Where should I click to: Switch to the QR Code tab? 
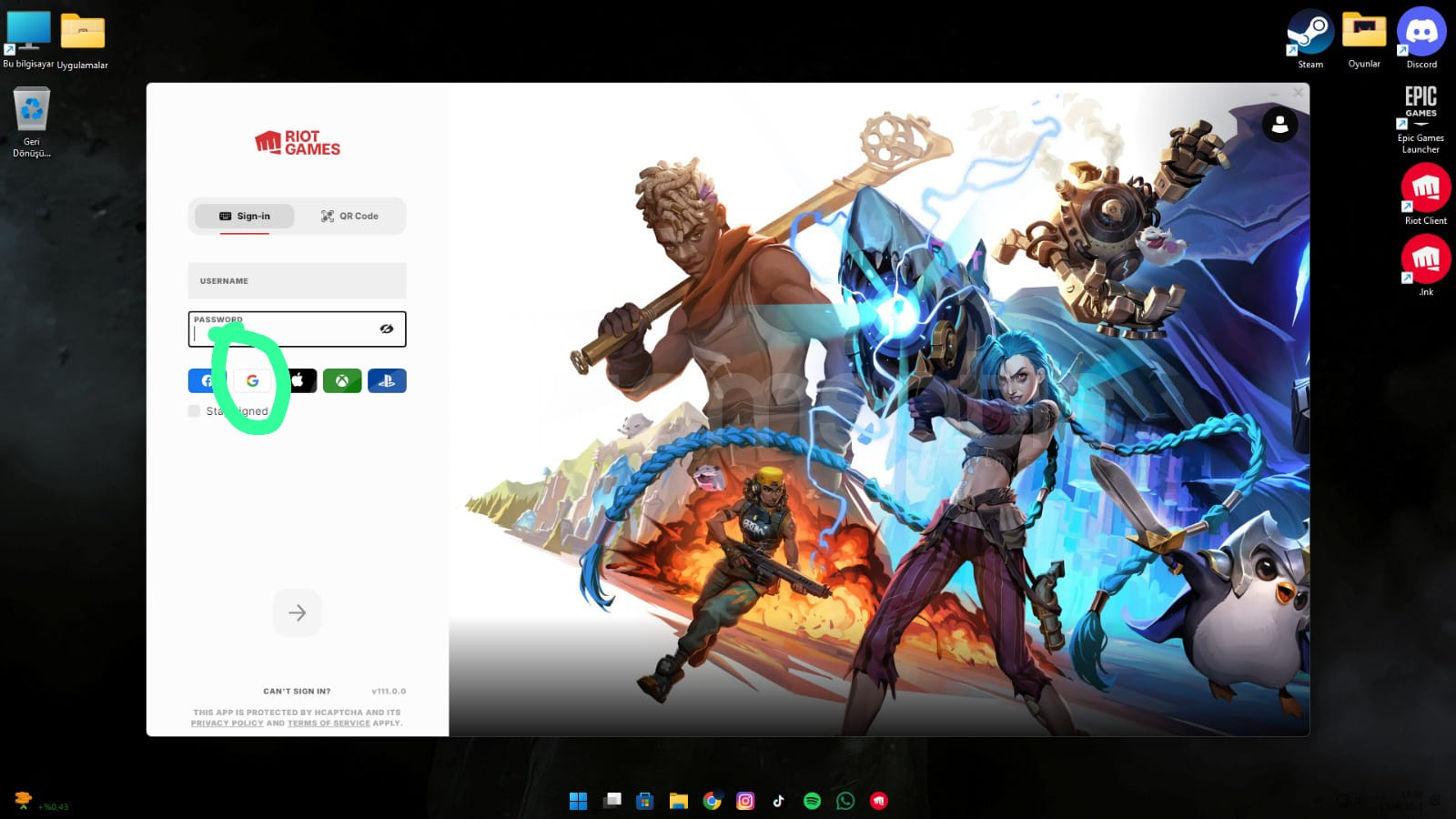point(349,217)
